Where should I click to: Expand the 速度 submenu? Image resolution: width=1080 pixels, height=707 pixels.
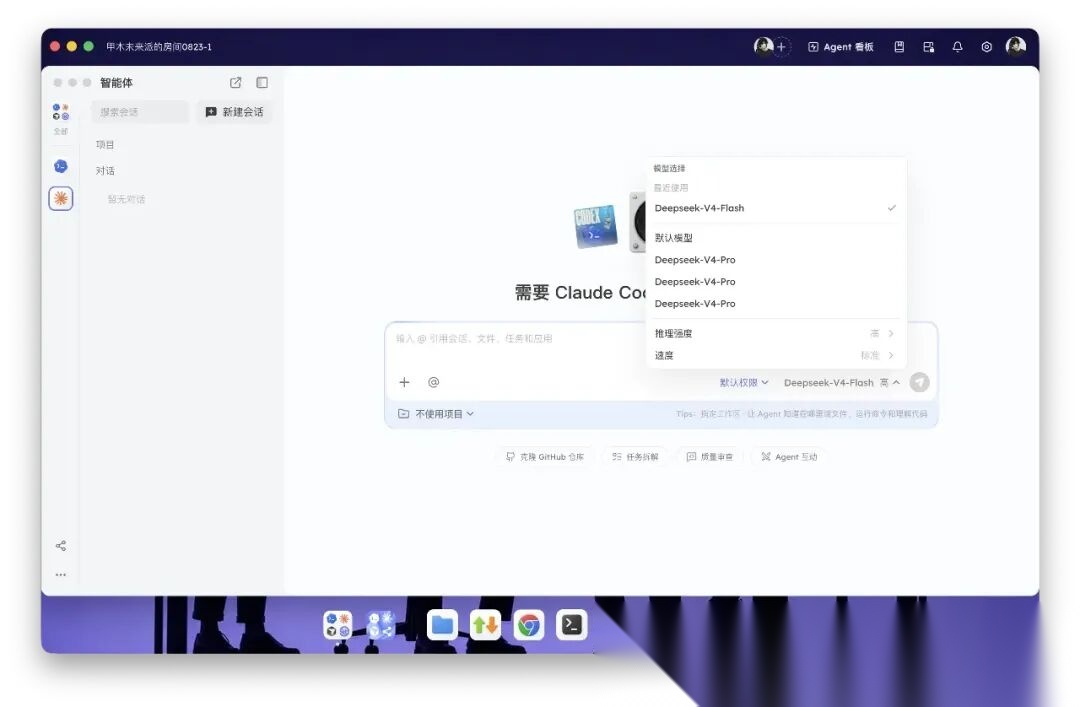coord(776,356)
